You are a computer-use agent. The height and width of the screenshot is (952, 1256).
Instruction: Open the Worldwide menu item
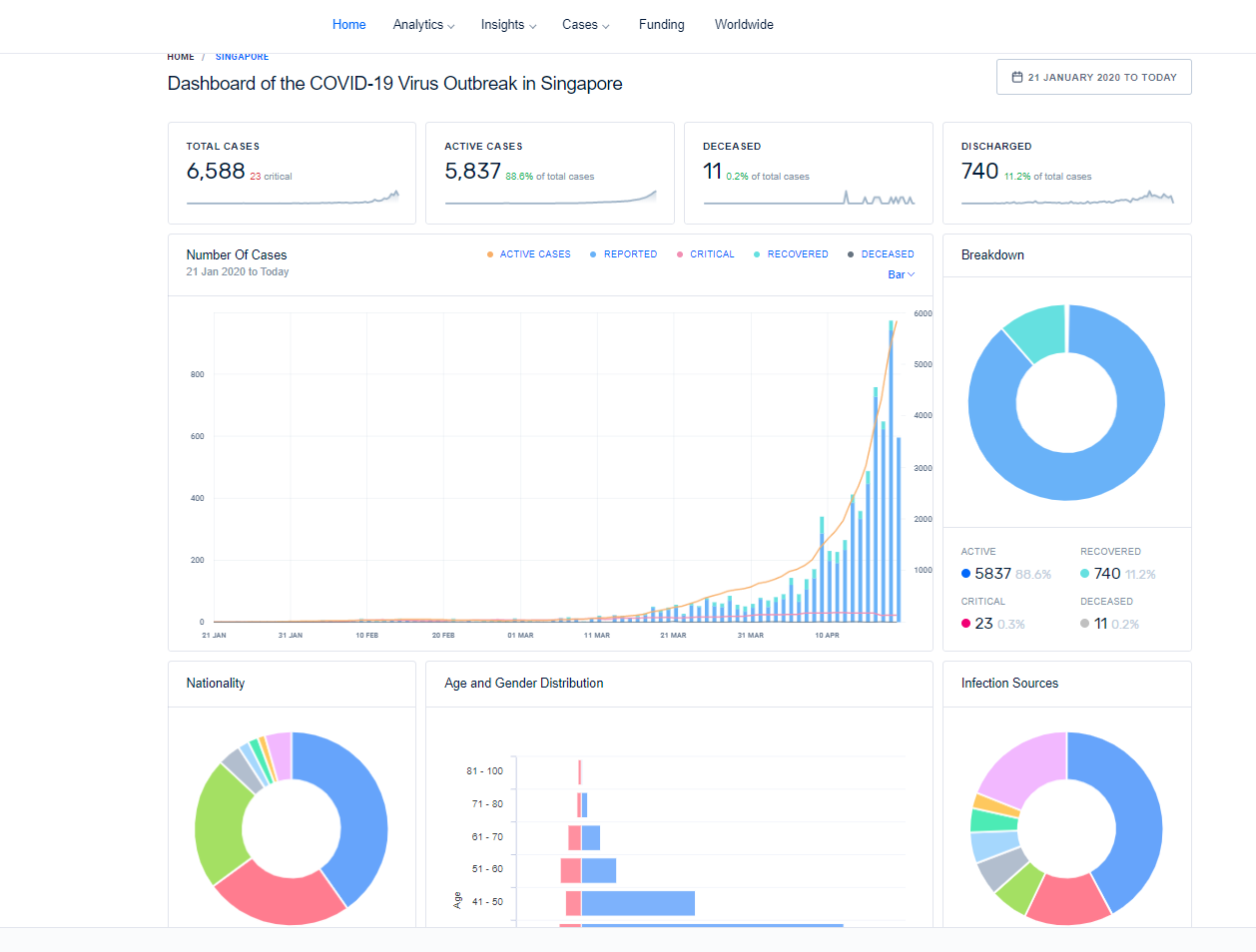744,25
